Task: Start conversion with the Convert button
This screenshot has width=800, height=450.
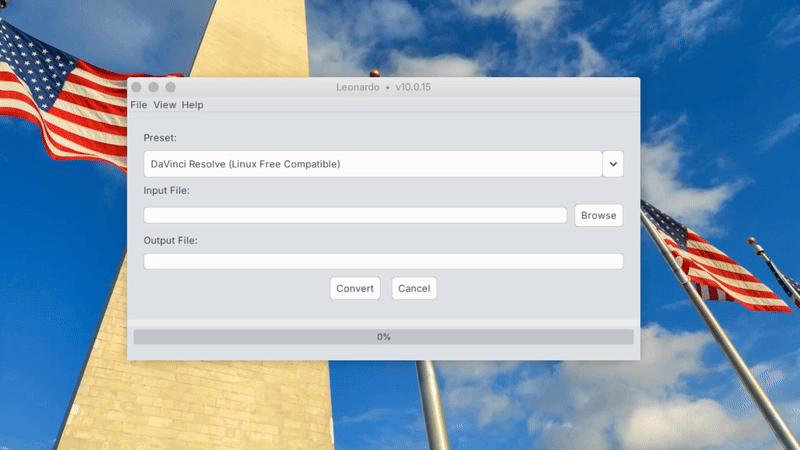Action: coord(355,288)
